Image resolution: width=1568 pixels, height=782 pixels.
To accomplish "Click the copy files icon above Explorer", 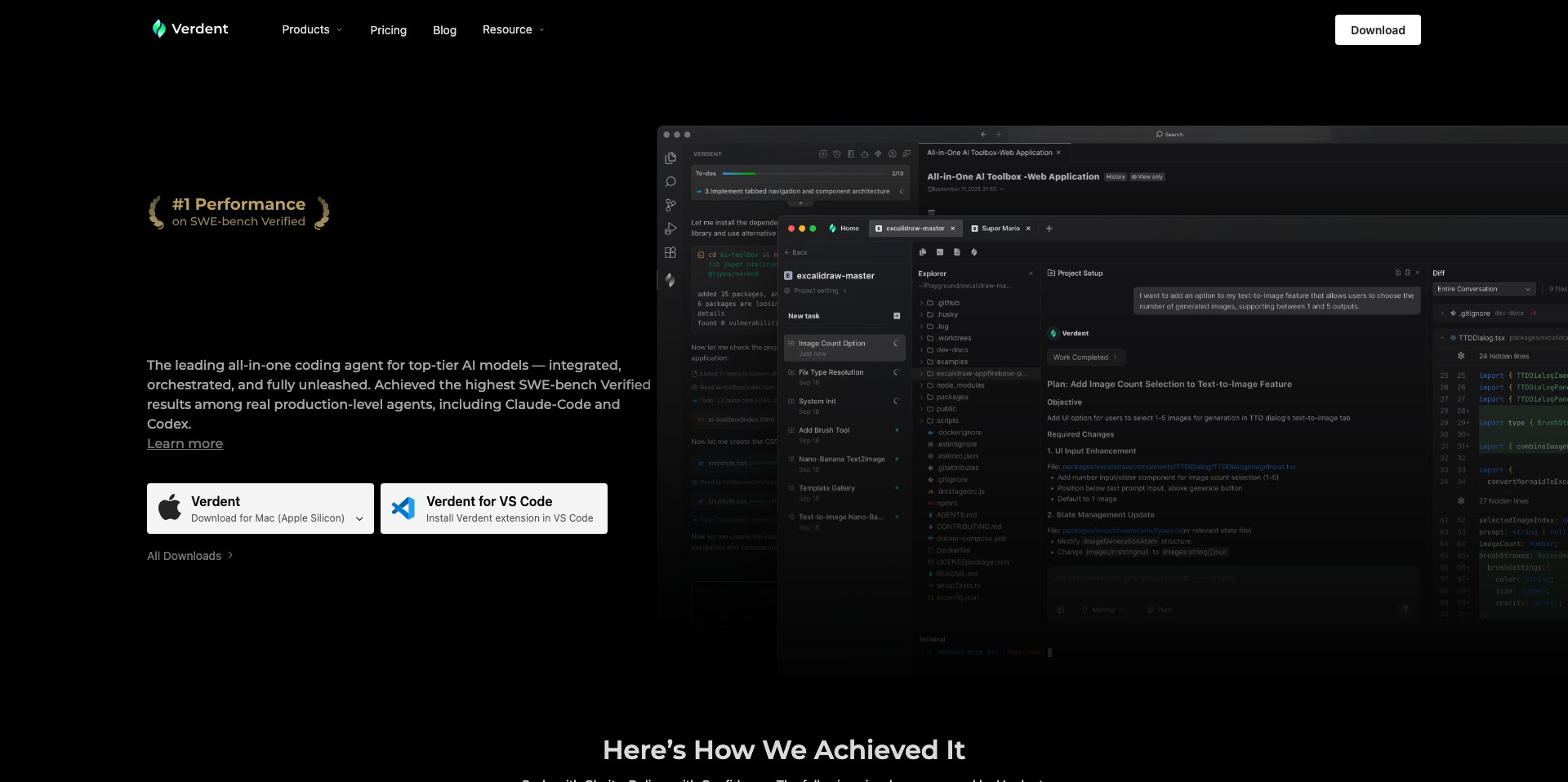I will (923, 252).
